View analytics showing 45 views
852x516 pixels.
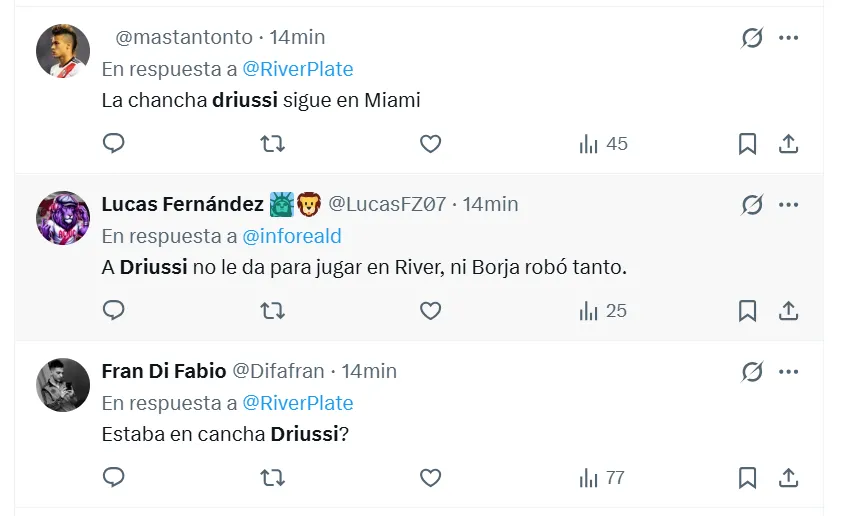click(603, 144)
